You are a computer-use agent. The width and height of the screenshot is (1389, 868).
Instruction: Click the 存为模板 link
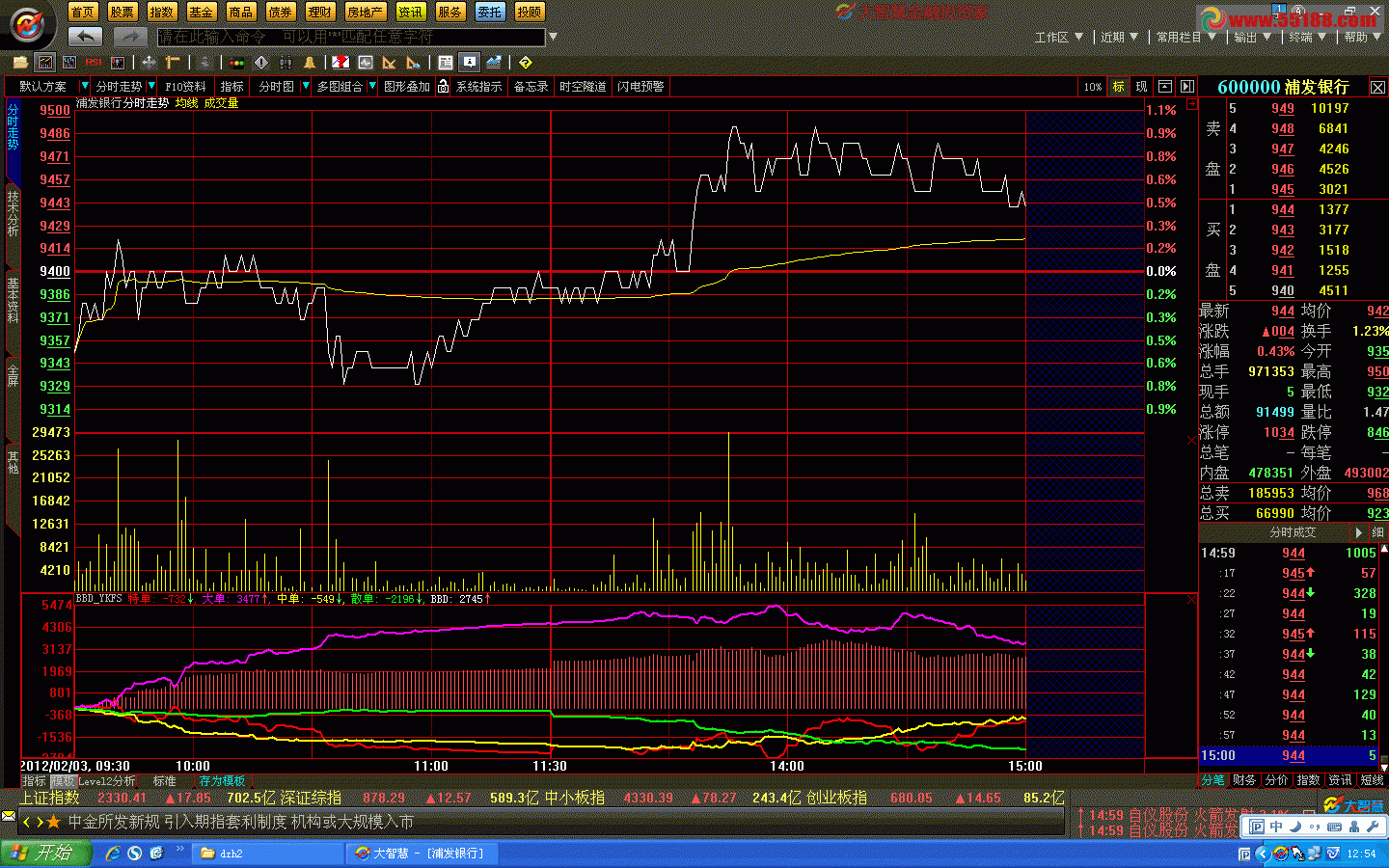point(222,780)
